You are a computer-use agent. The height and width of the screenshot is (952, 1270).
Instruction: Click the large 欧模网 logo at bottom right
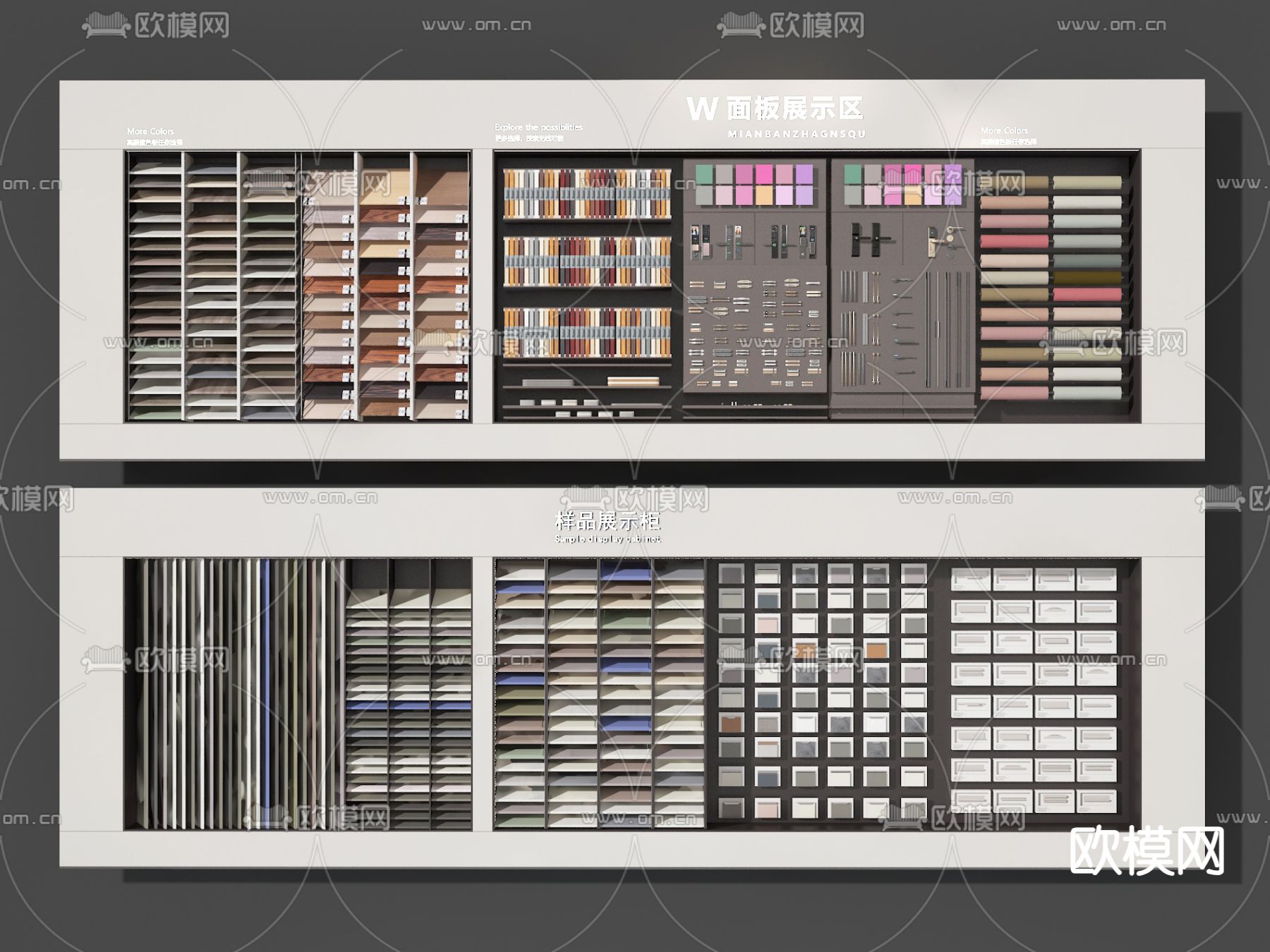[1147, 851]
